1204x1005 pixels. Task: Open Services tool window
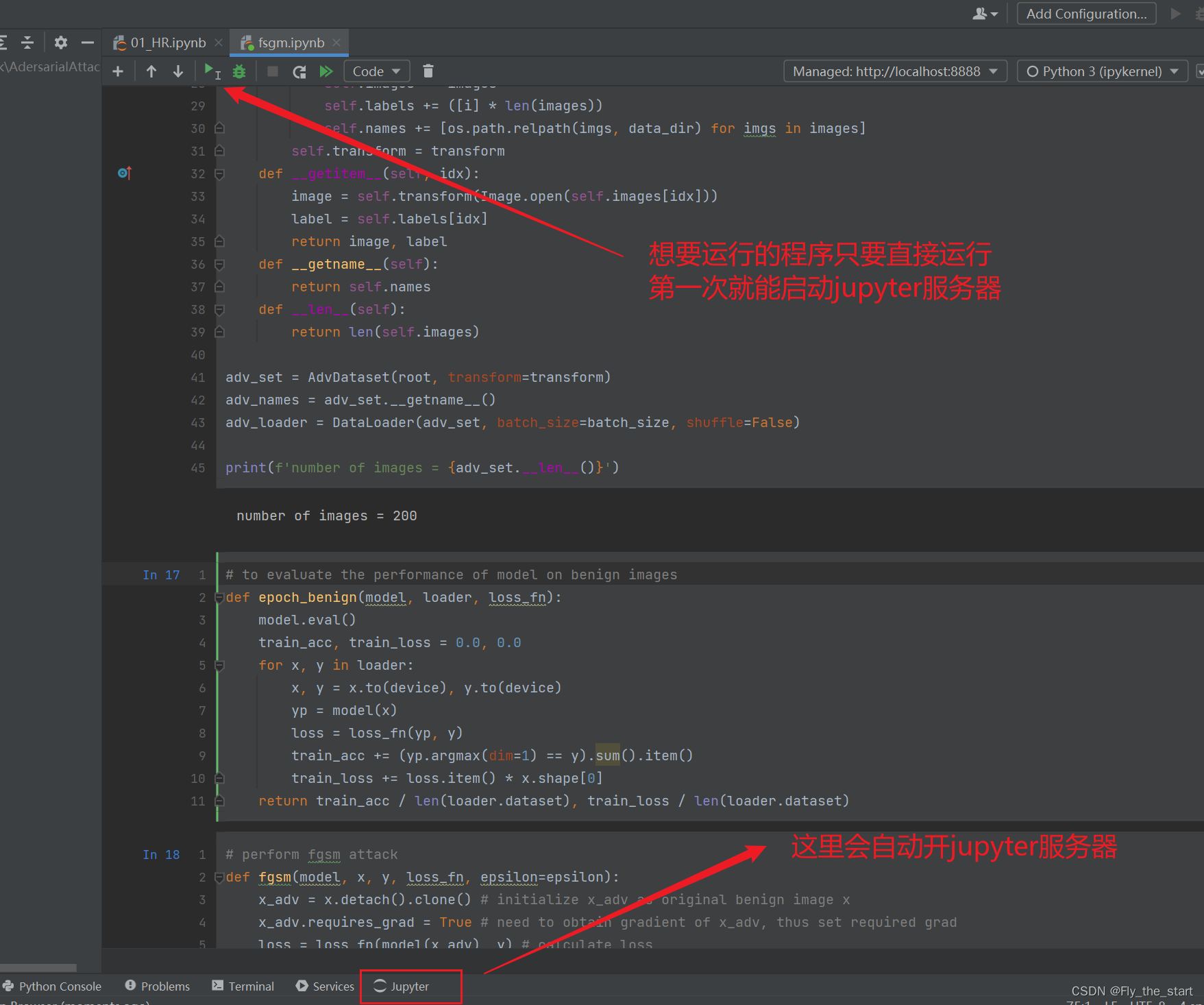[x=325, y=986]
